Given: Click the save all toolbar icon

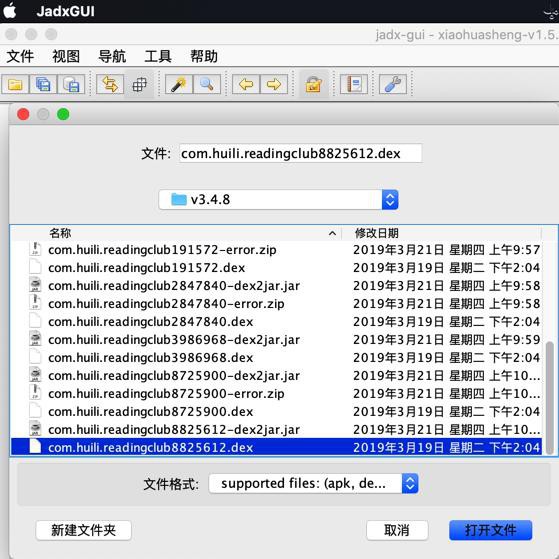Looking at the screenshot, I should (x=43, y=84).
